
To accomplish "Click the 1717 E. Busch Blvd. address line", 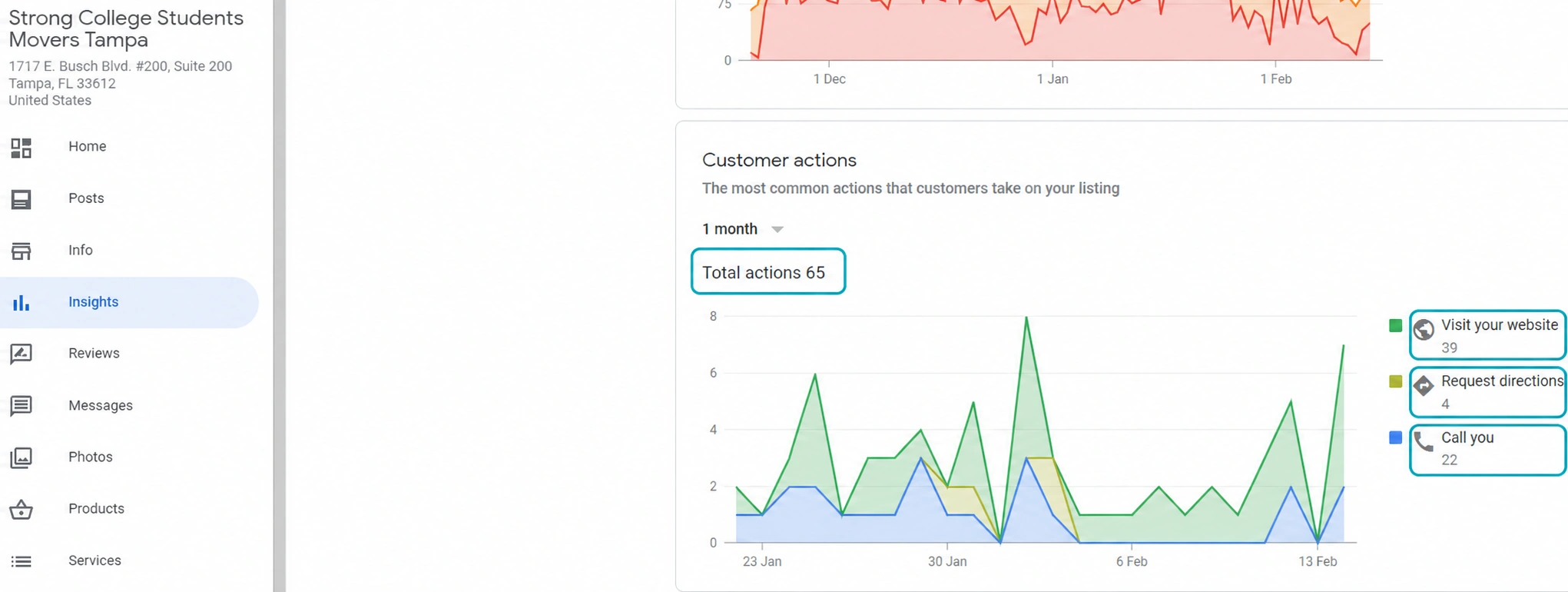I will pyautogui.click(x=121, y=66).
